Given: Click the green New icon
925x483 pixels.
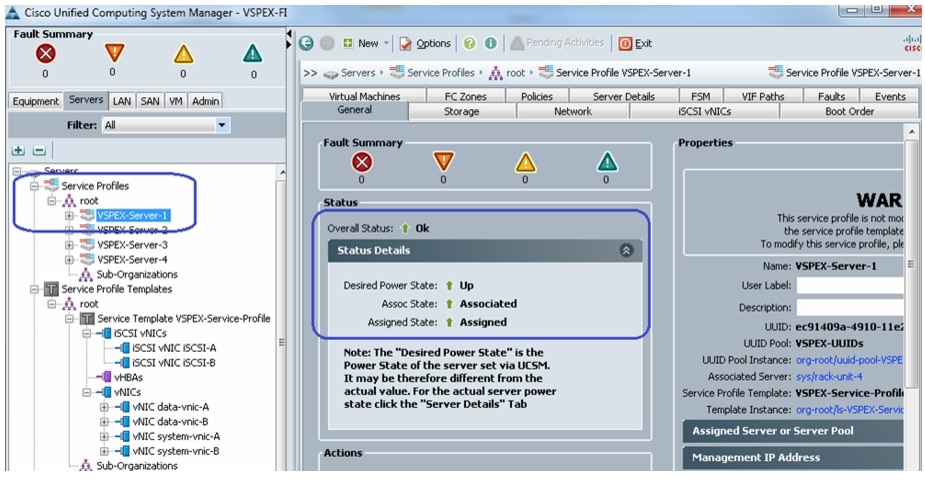Looking at the screenshot, I should coord(348,43).
